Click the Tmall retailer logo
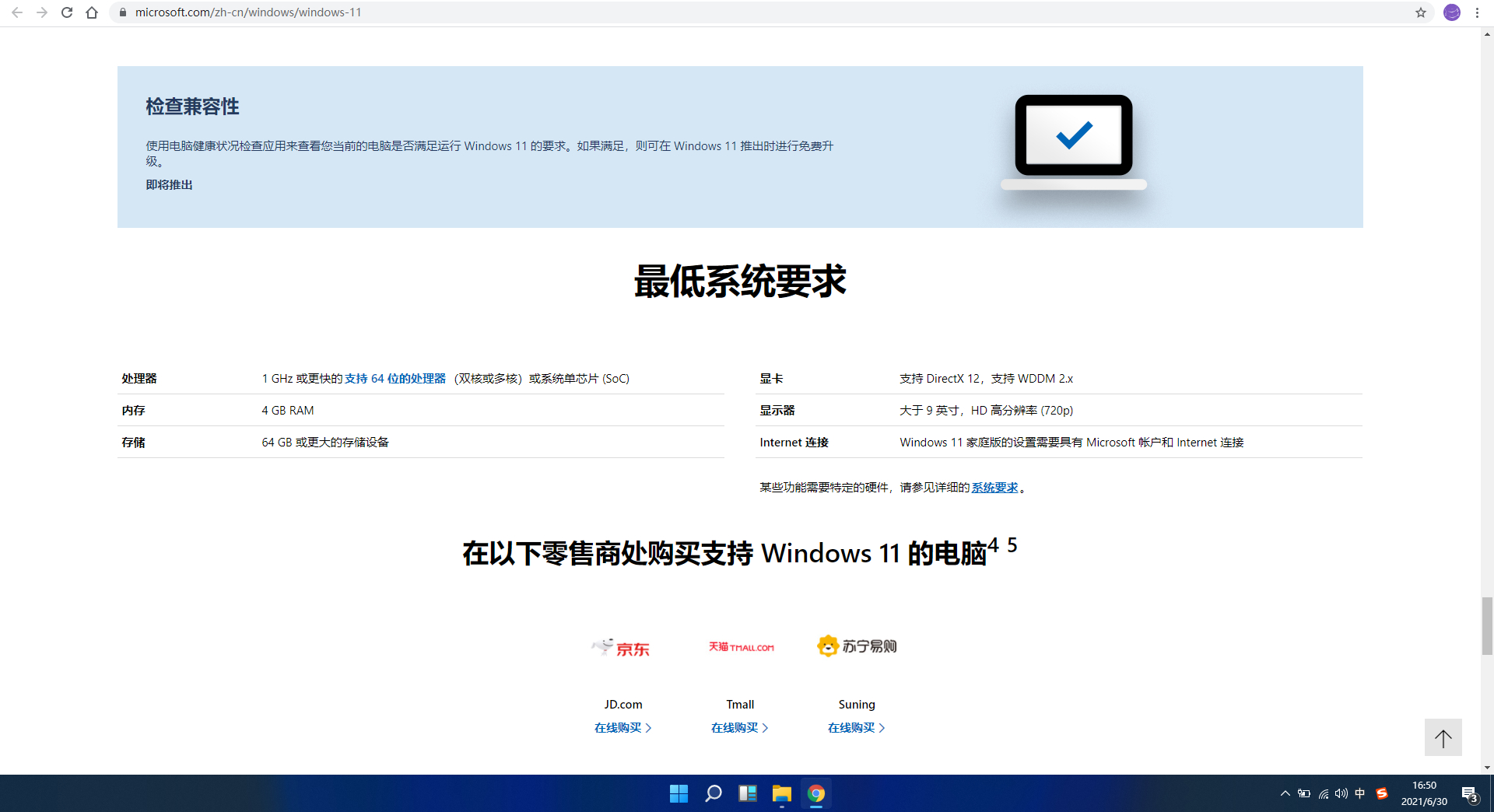 point(739,646)
